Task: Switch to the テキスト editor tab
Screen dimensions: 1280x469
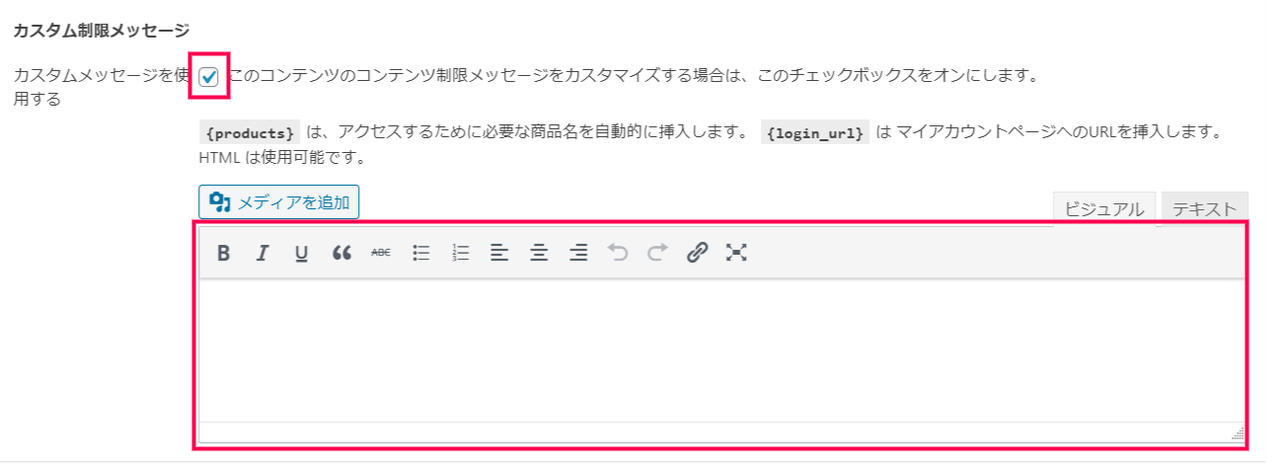Action: [x=1205, y=208]
